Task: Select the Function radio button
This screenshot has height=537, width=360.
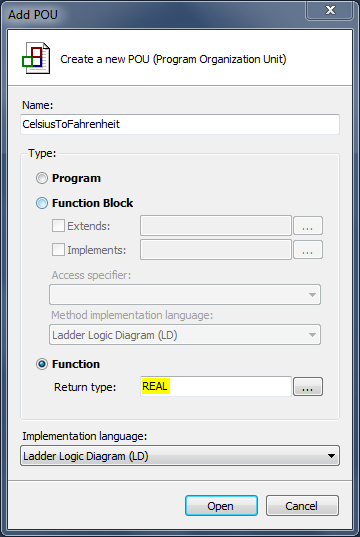Action: tap(42, 364)
